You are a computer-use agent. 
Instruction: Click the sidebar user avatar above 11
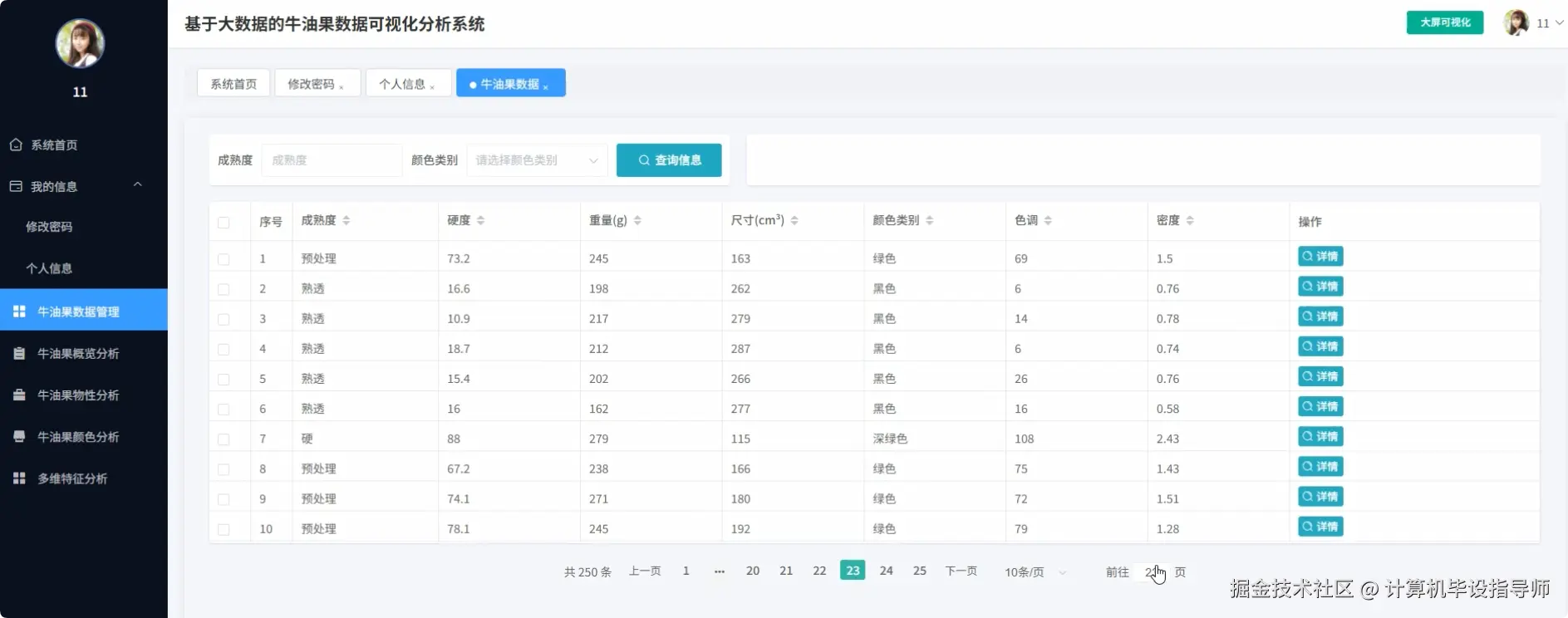point(80,43)
